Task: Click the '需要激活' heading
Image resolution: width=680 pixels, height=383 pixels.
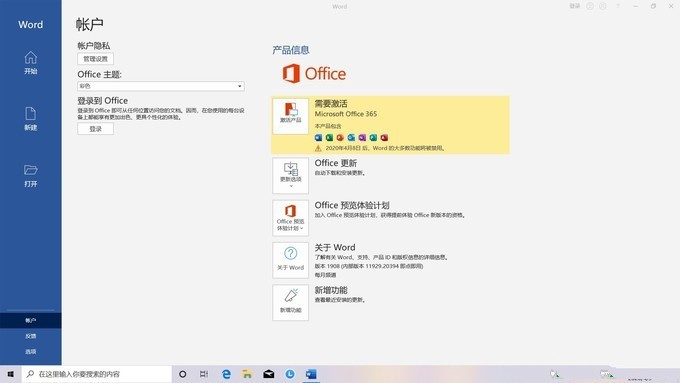Action: click(x=331, y=104)
